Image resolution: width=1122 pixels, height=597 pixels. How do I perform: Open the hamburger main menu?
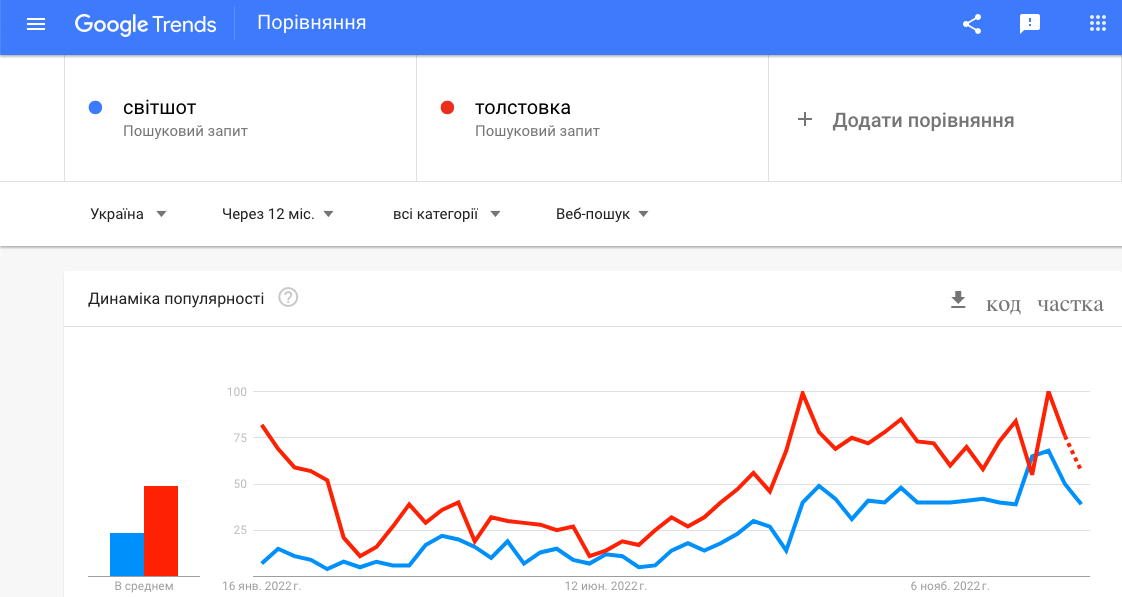tap(36, 24)
